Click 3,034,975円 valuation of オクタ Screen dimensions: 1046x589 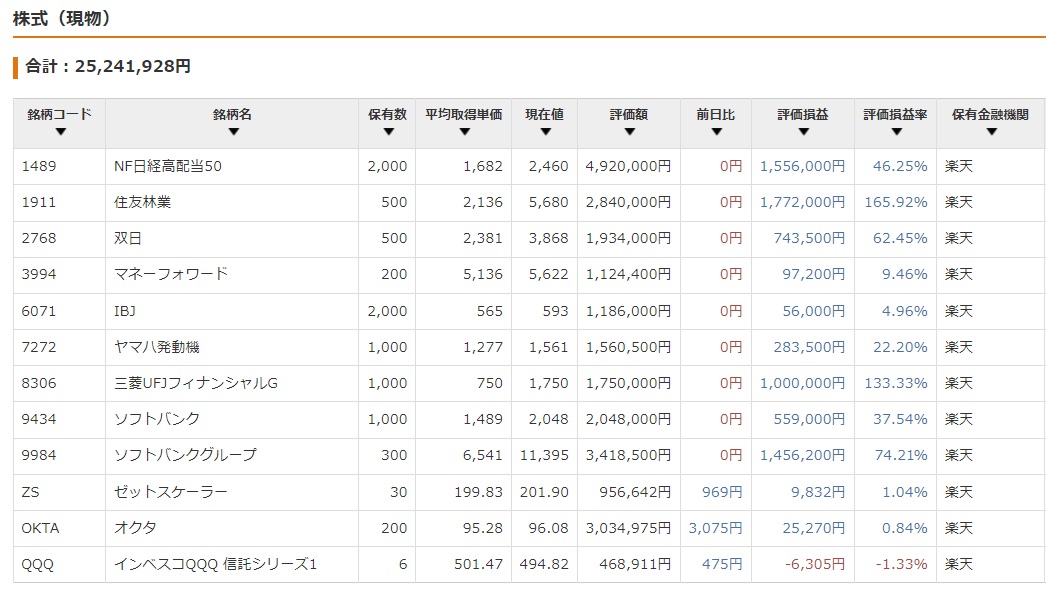pos(628,528)
